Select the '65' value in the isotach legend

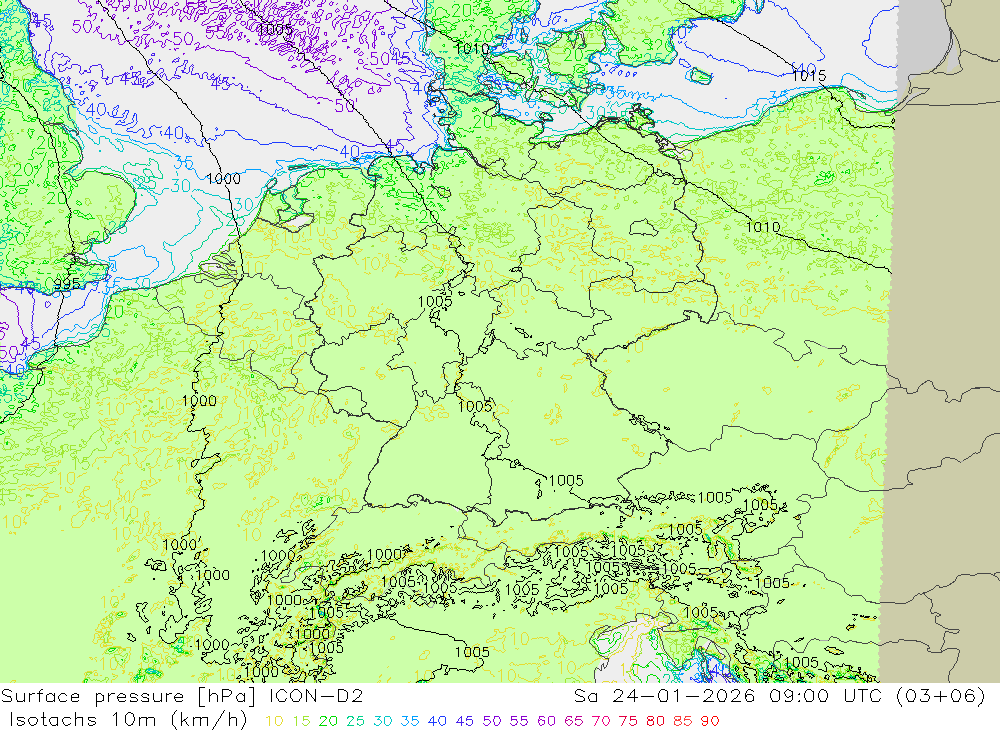tap(574, 722)
